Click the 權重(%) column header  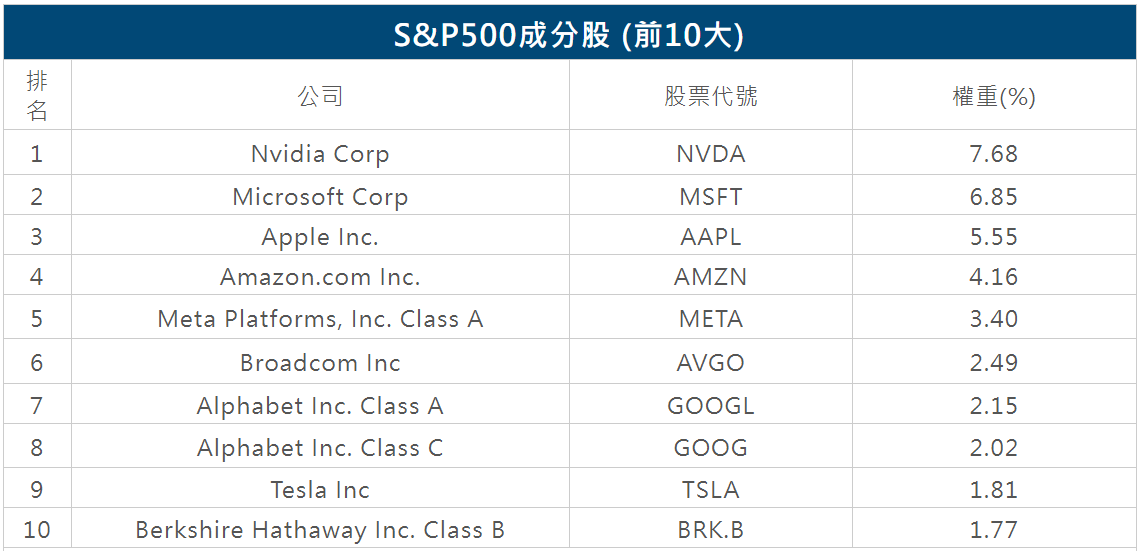(993, 97)
